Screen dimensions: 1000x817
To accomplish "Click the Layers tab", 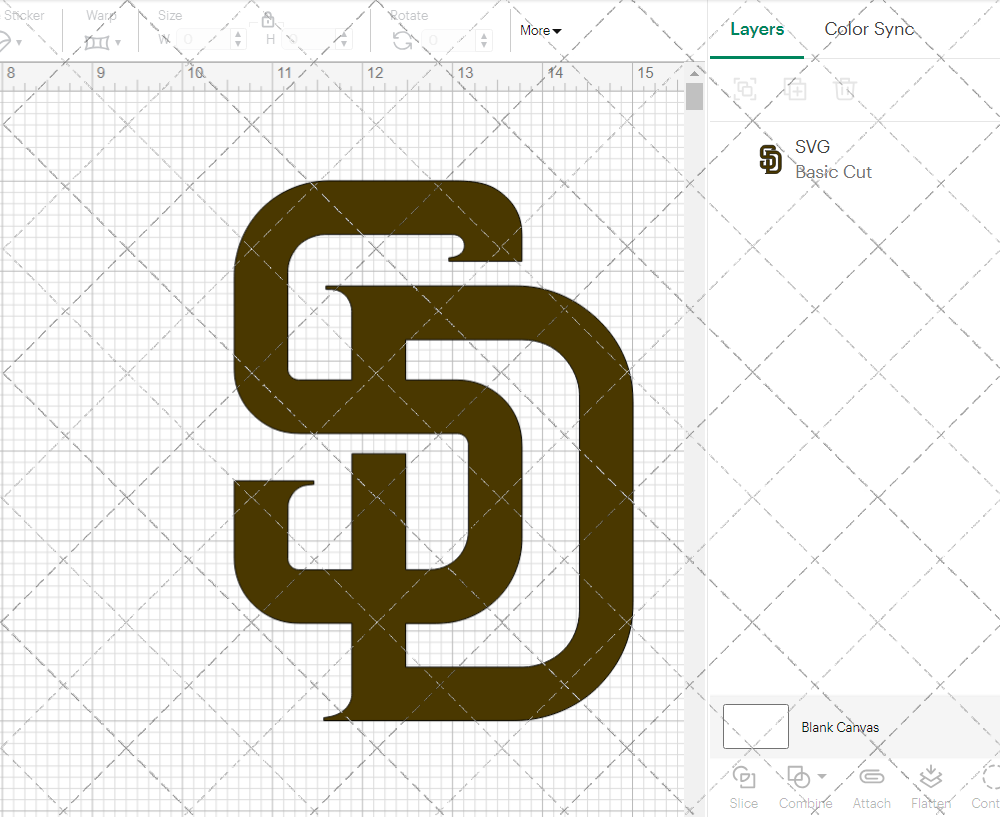I will [757, 29].
